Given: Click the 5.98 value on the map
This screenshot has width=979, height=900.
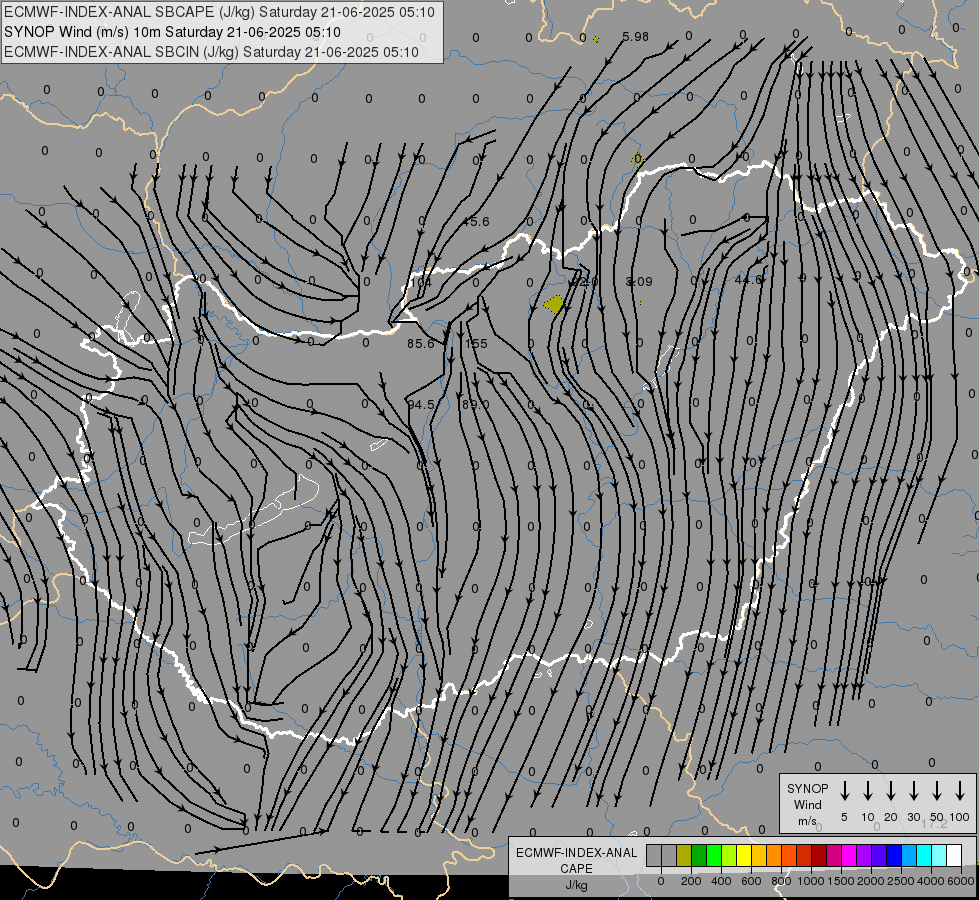Looking at the screenshot, I should 636,37.
